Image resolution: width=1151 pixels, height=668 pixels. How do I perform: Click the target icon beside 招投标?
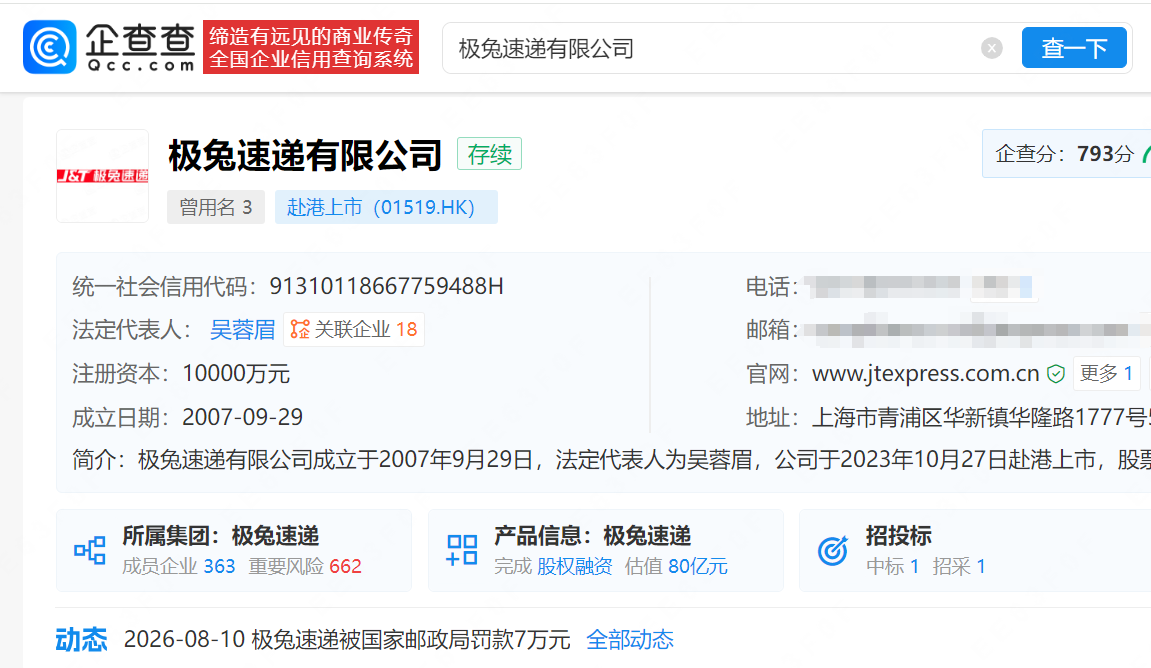[833, 551]
